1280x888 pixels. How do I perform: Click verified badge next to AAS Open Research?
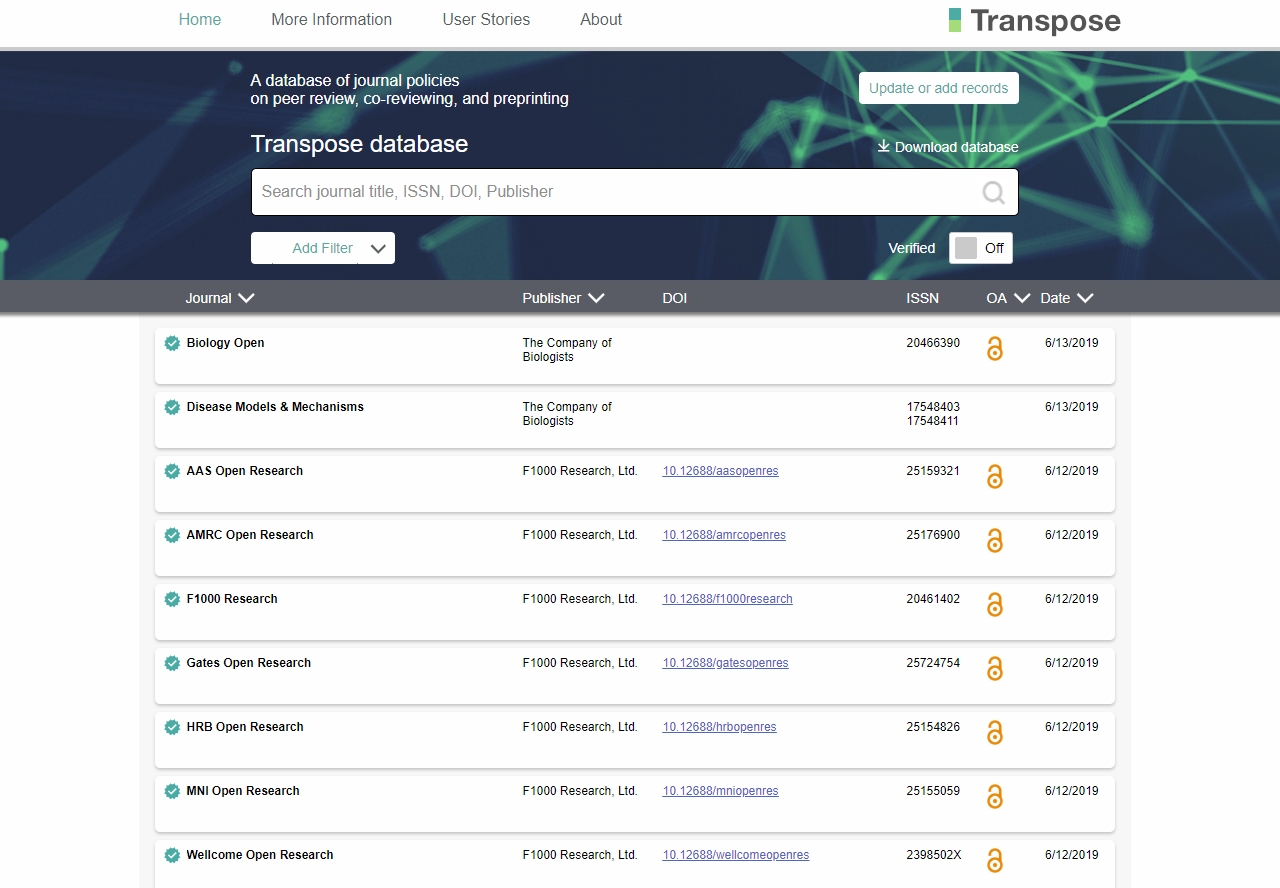point(172,471)
